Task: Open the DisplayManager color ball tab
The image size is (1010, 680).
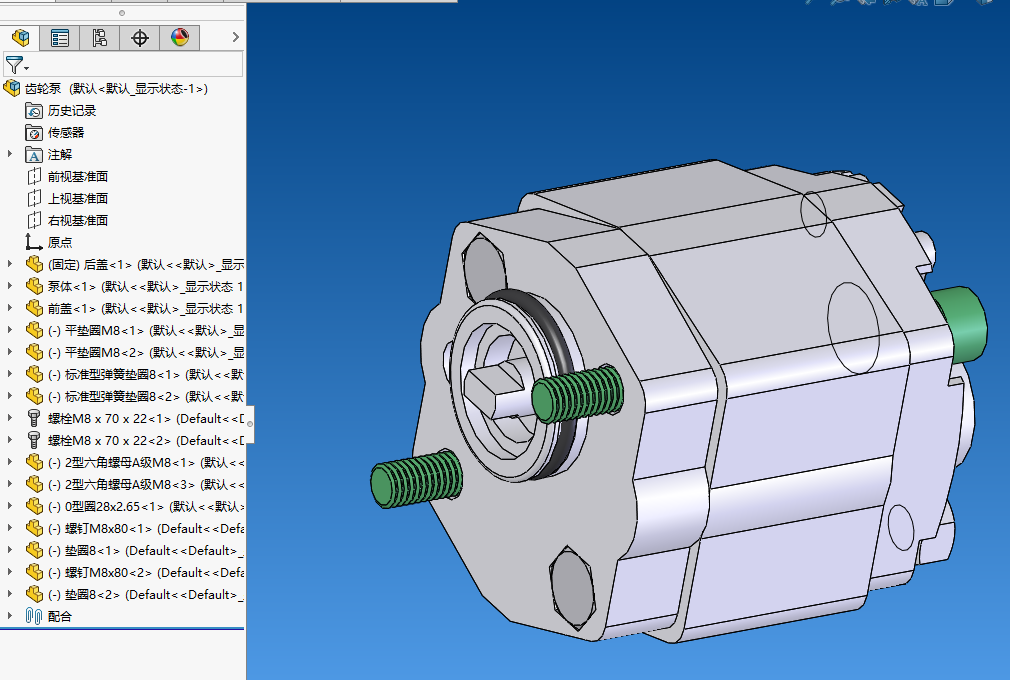Action: [x=180, y=38]
